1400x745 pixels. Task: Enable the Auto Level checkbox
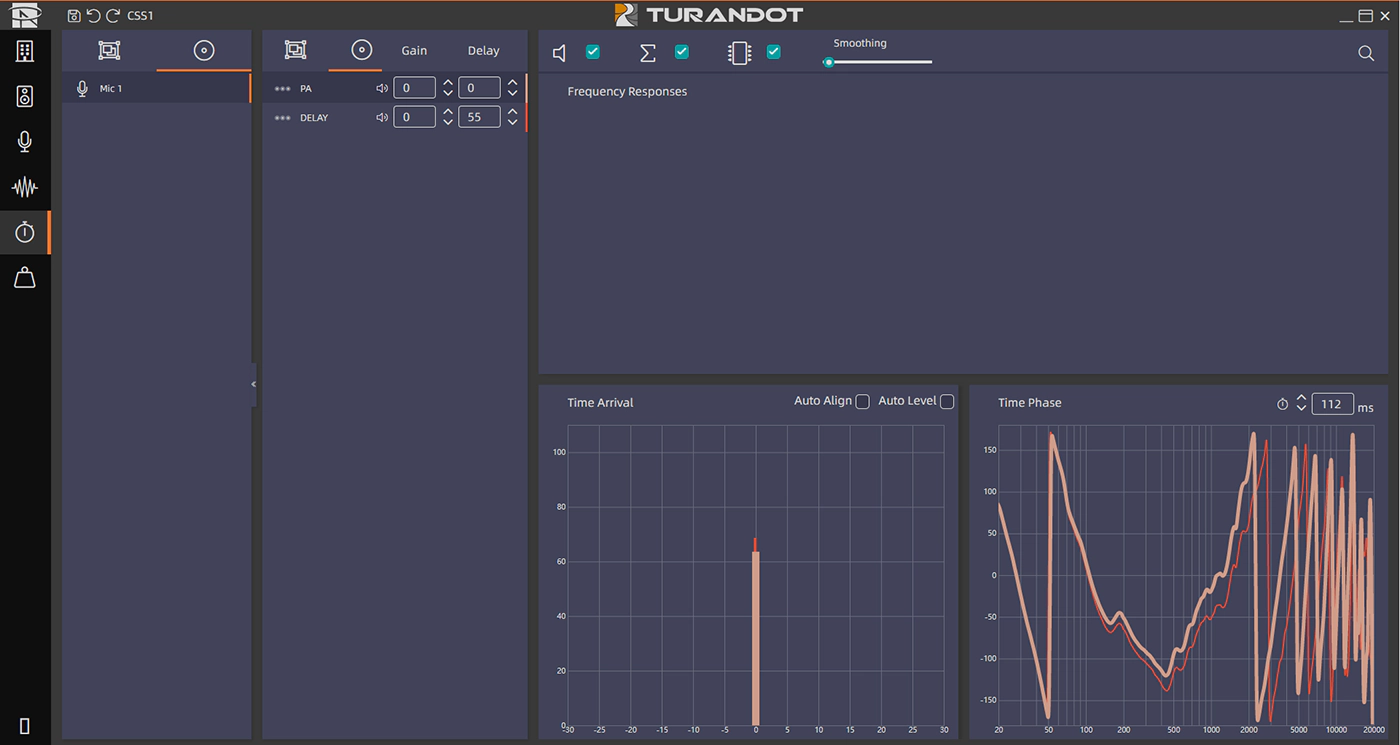click(x=946, y=402)
